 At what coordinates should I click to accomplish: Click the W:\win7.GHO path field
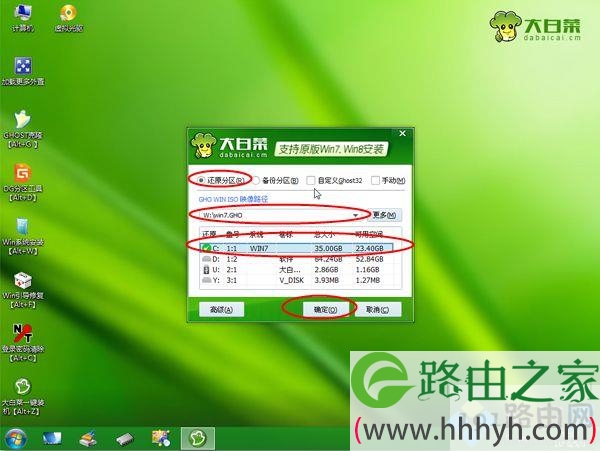point(280,215)
